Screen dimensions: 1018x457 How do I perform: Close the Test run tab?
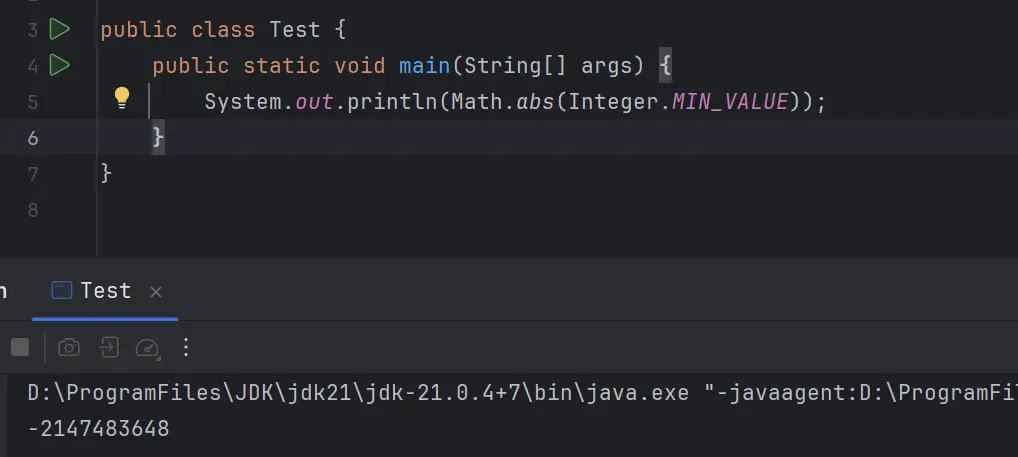(156, 292)
